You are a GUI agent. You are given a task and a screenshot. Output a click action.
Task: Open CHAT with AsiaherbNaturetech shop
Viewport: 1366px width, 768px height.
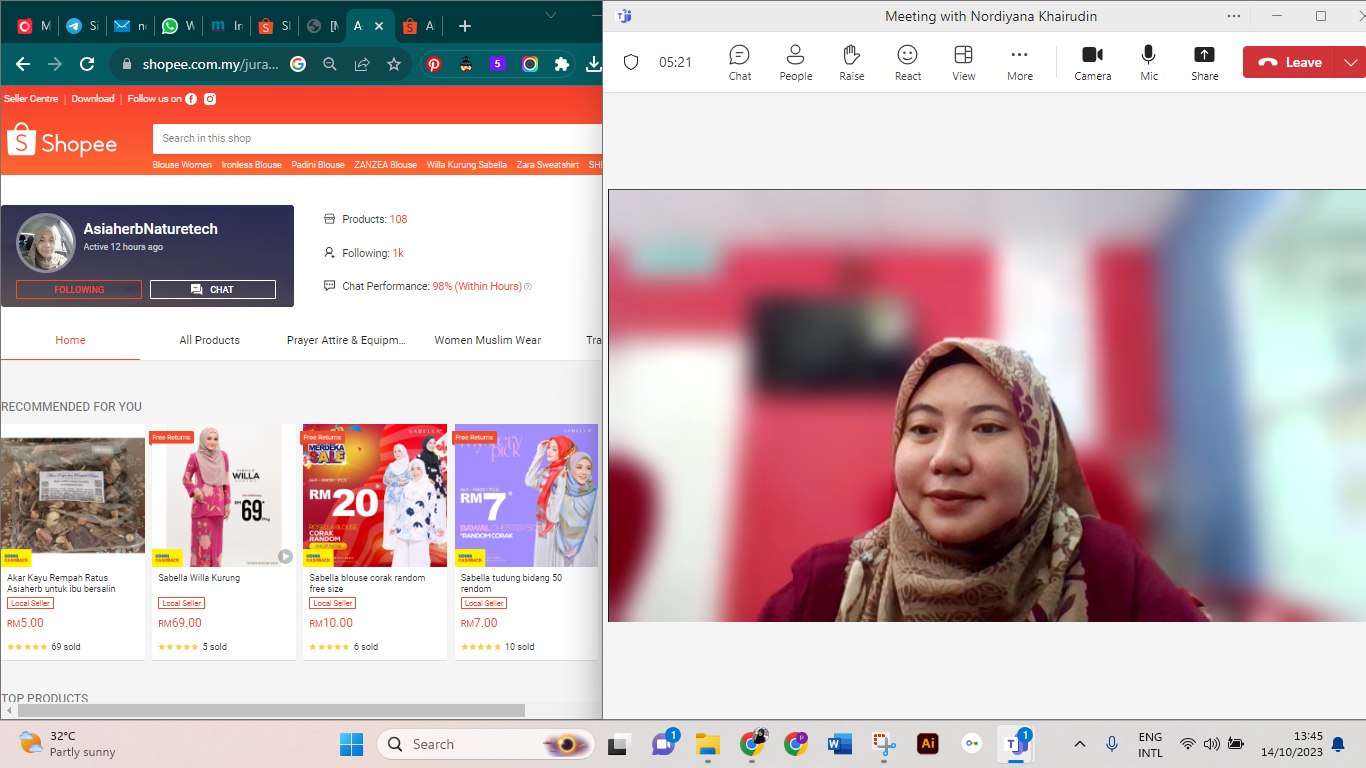pyautogui.click(x=213, y=289)
